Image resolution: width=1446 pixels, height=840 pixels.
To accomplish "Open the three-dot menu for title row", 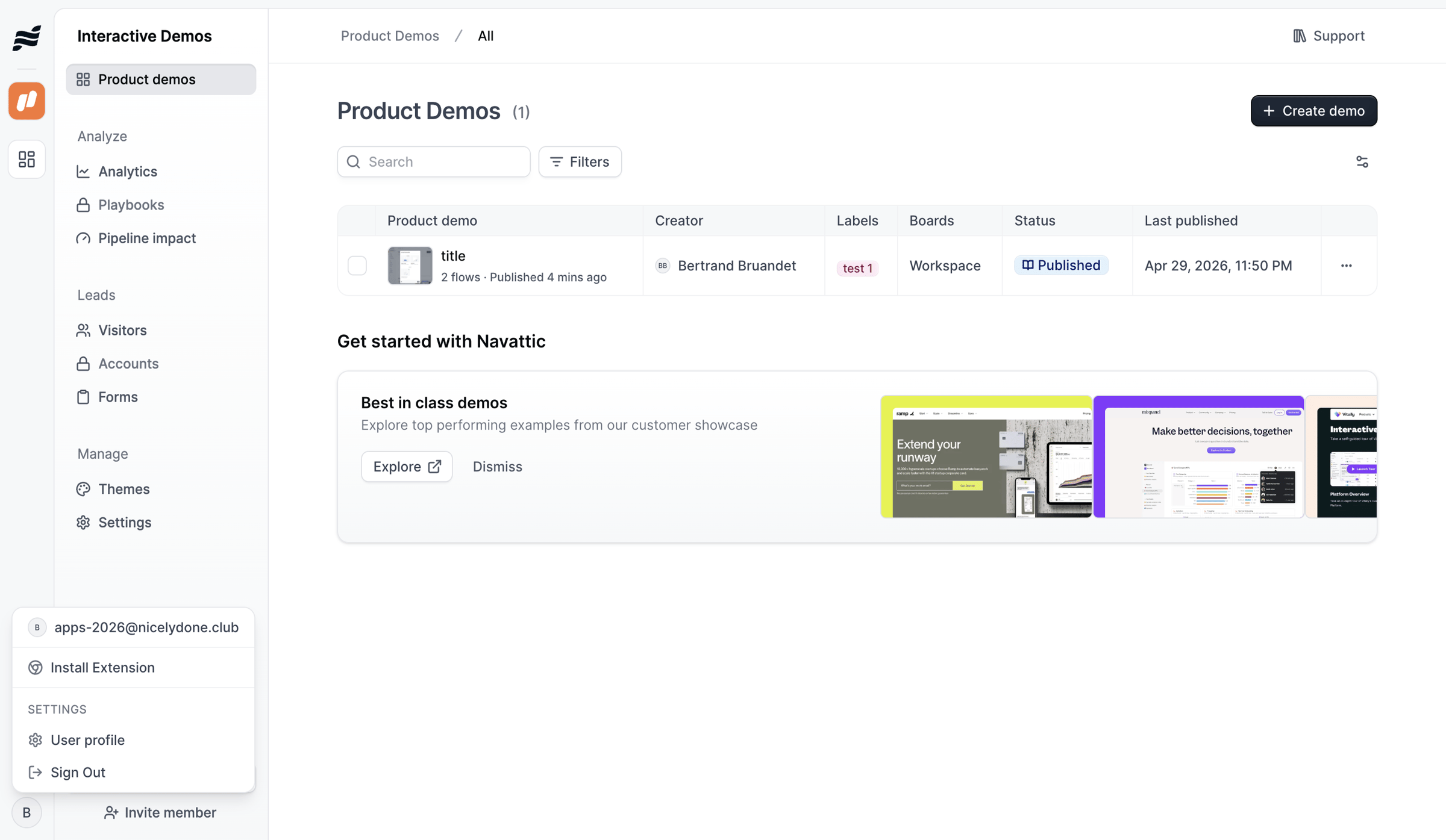I will (x=1346, y=266).
